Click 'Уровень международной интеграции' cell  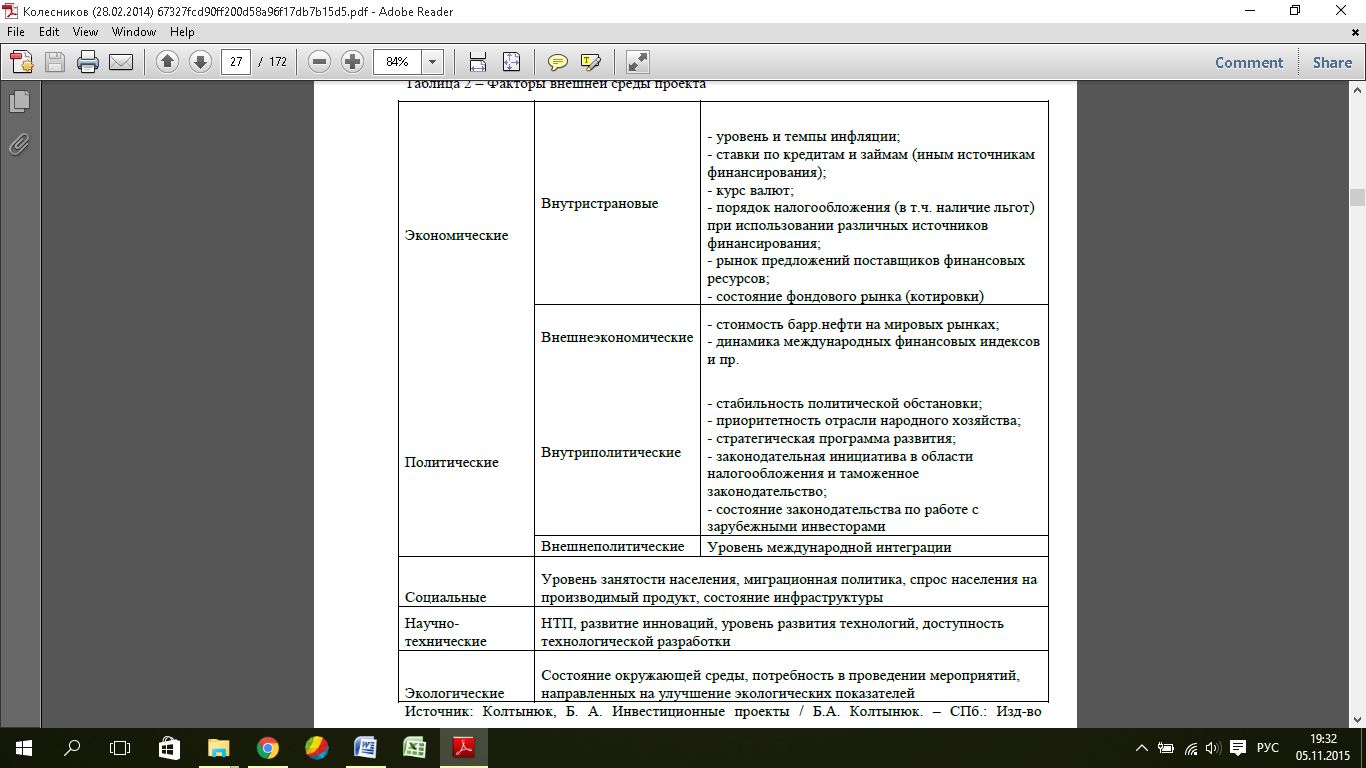point(874,547)
